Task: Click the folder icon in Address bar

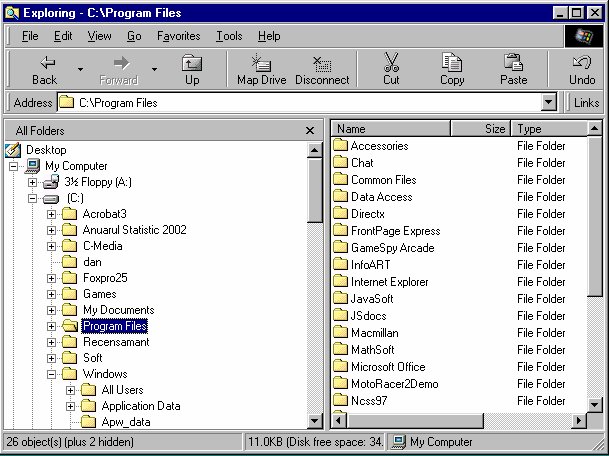Action: click(x=66, y=103)
